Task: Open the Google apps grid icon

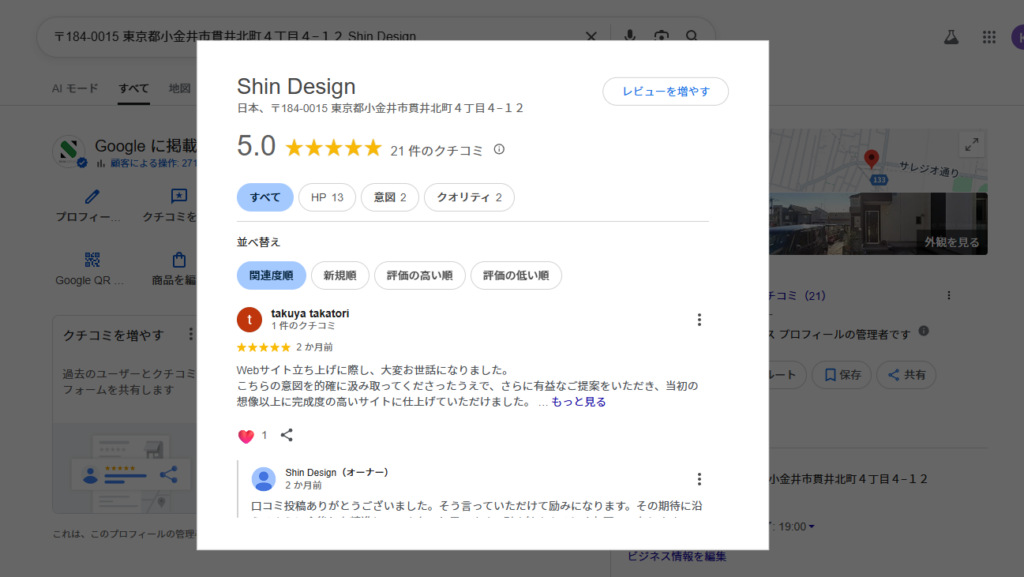Action: 989,37
